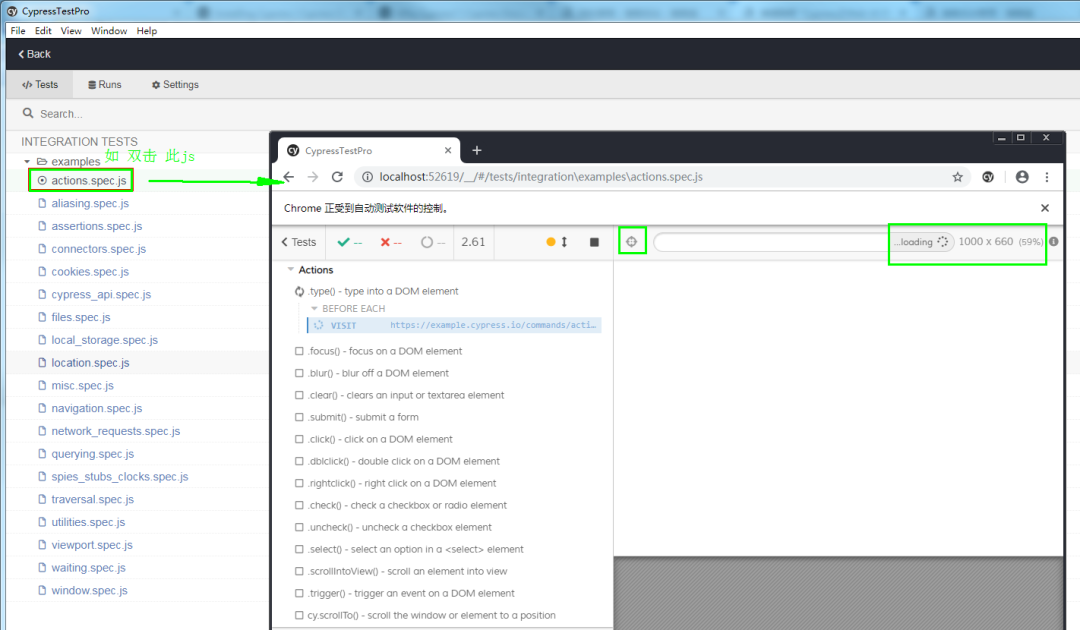Click the checkbox icon for .check() test
Screen dimensions: 1080x630
pyautogui.click(x=299, y=505)
